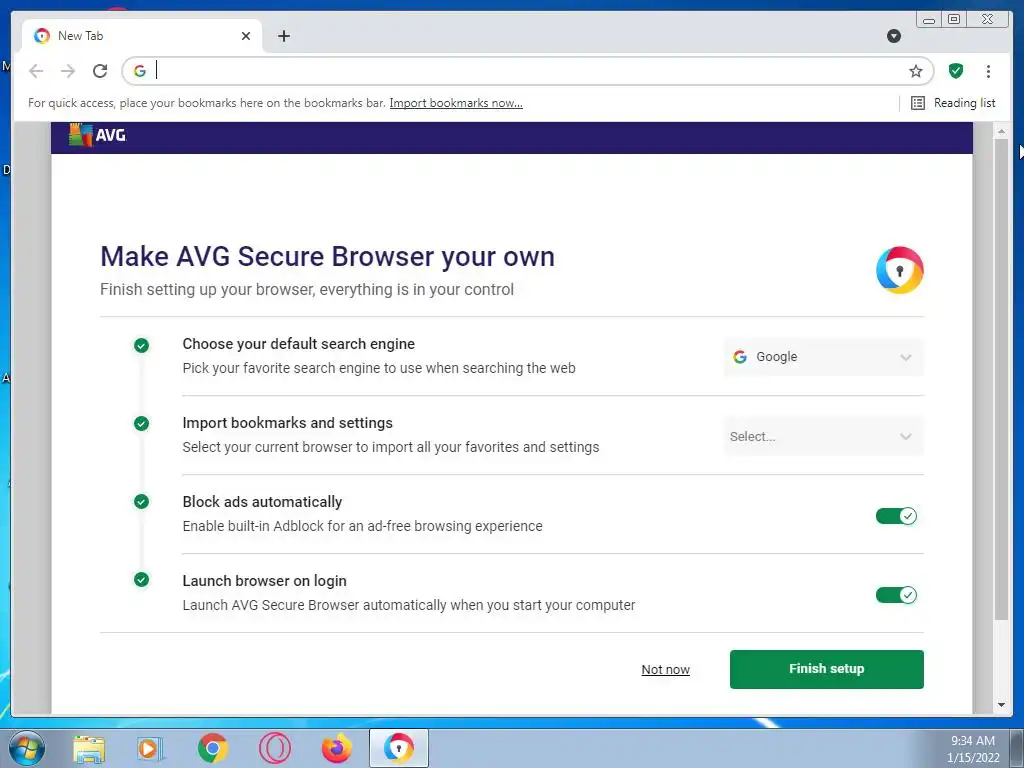The height and width of the screenshot is (768, 1024).
Task: Click the Not now link
Action: click(665, 669)
